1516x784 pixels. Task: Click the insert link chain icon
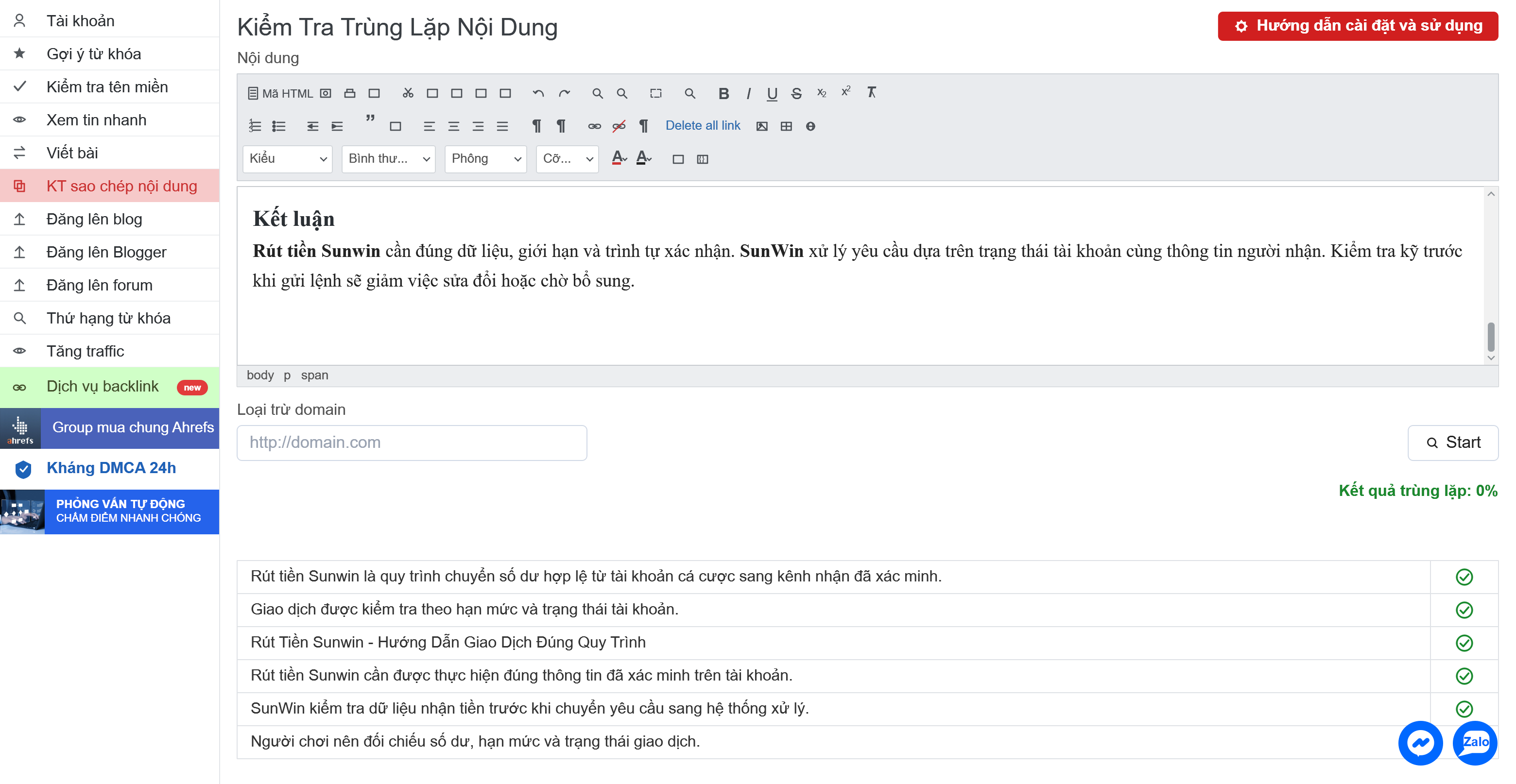(x=594, y=126)
